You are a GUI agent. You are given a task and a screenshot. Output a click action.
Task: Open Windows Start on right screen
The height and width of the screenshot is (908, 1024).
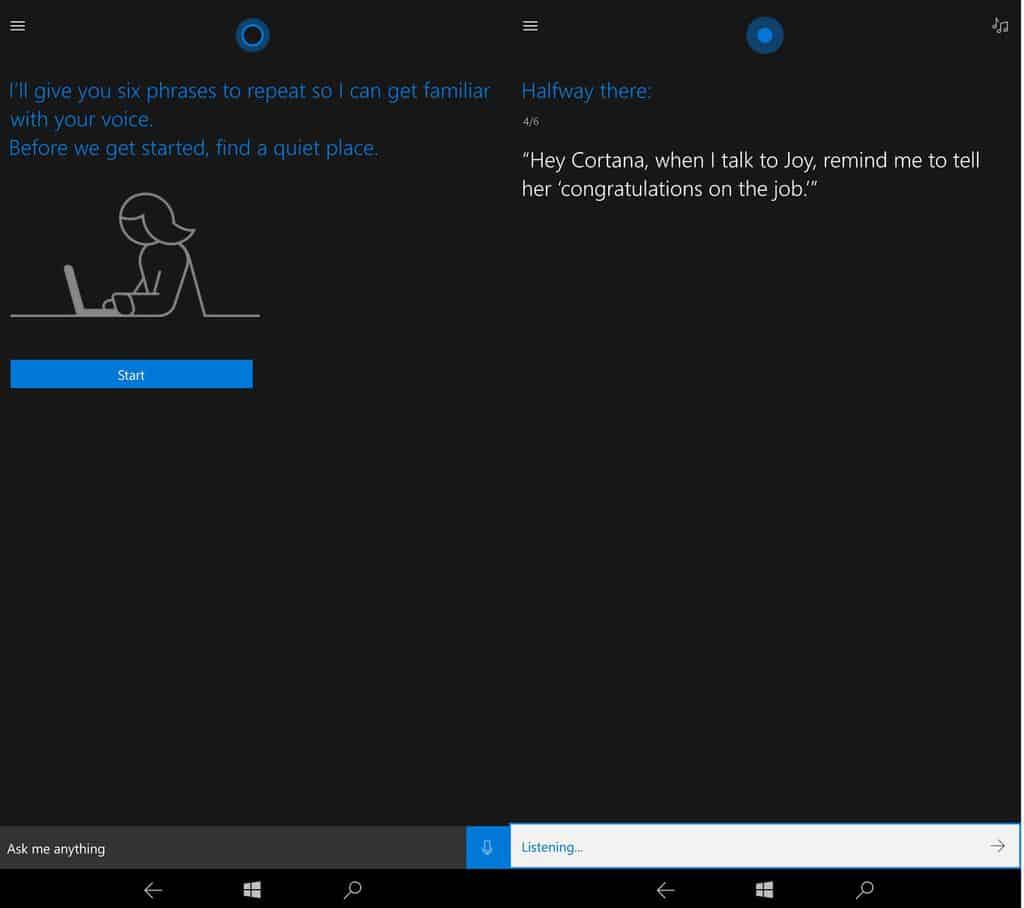(764, 890)
